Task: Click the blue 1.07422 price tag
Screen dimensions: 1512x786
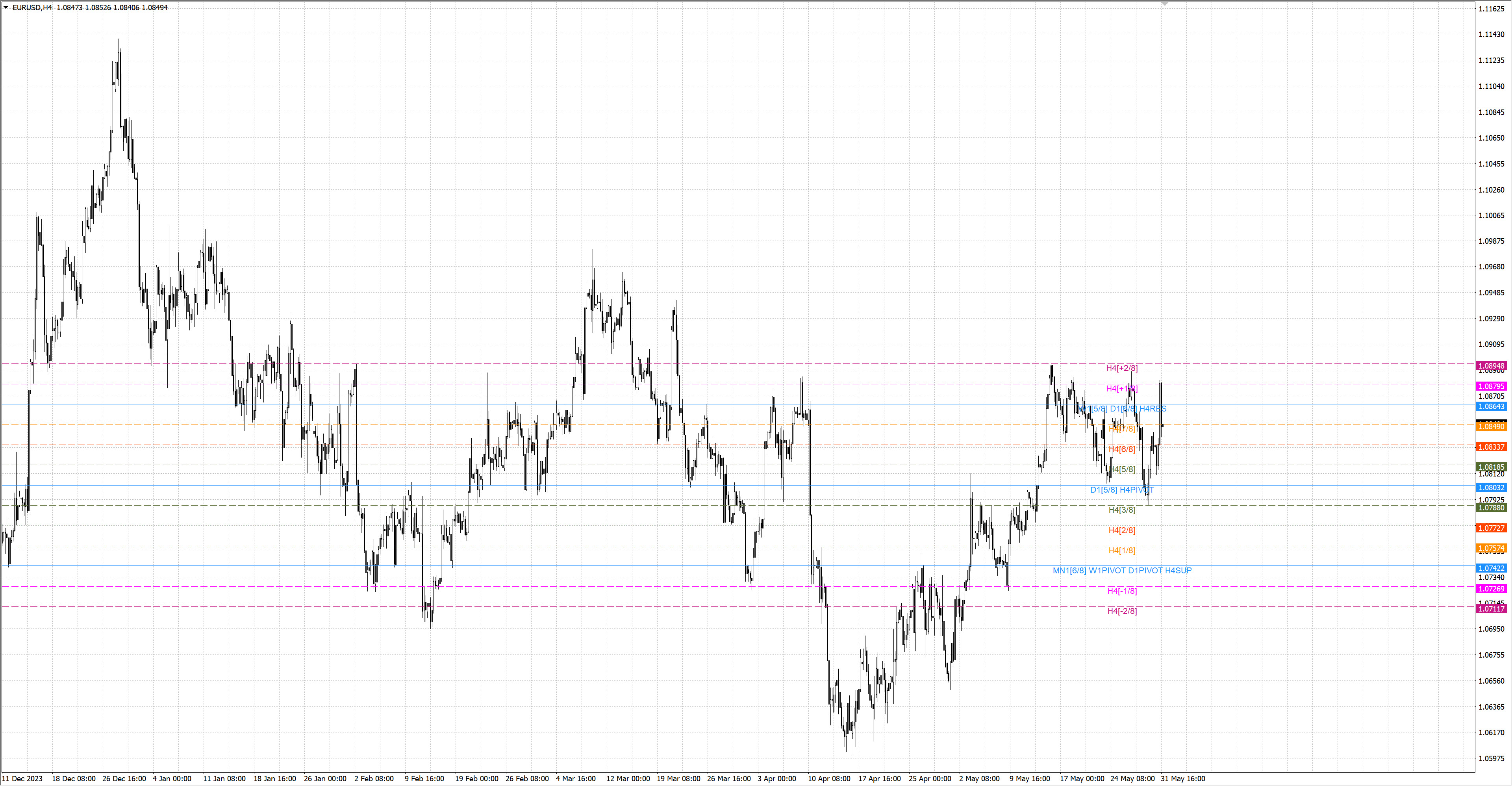Action: [1491, 568]
